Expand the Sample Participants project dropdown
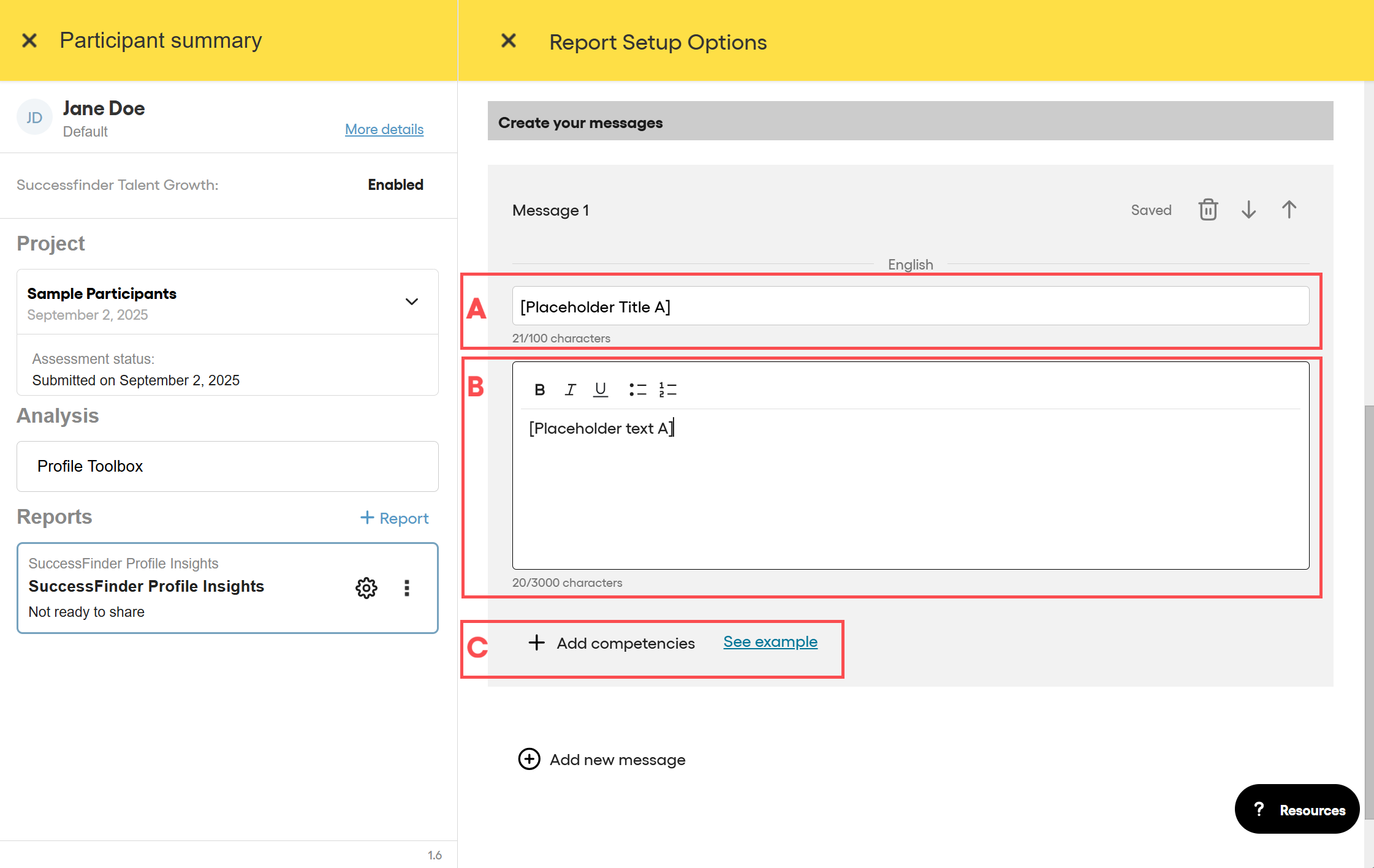 [x=412, y=301]
